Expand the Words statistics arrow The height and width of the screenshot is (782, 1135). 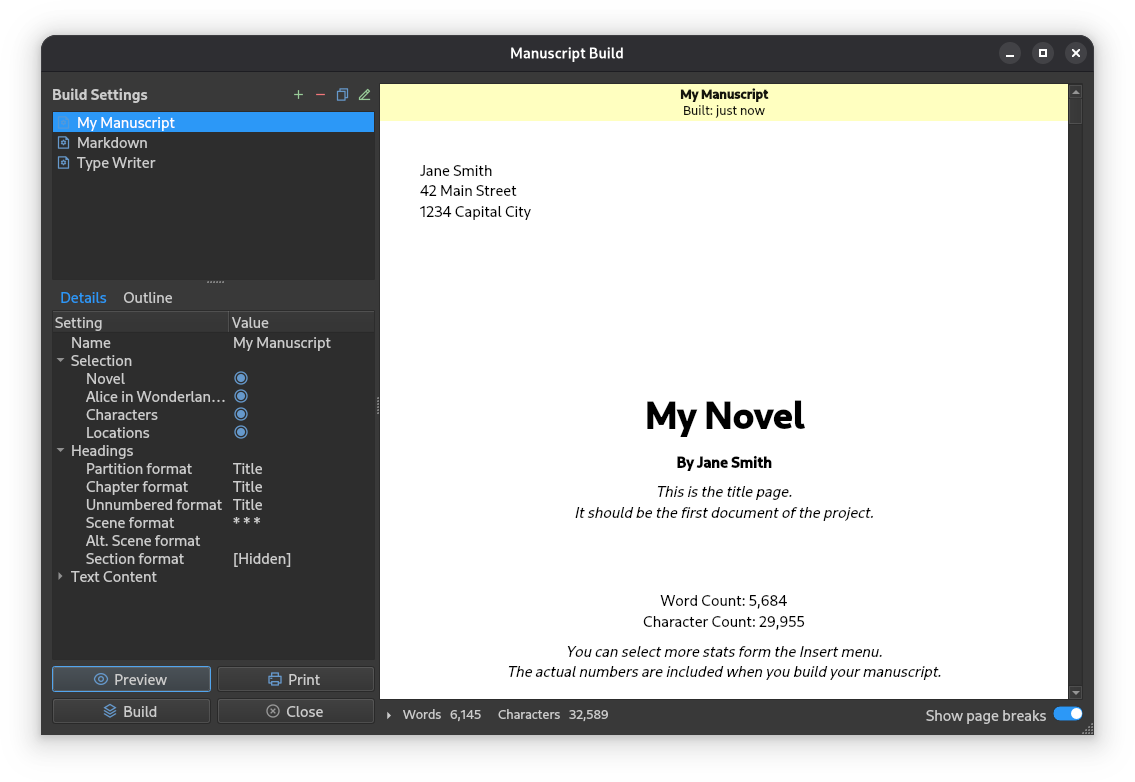pyautogui.click(x=389, y=715)
